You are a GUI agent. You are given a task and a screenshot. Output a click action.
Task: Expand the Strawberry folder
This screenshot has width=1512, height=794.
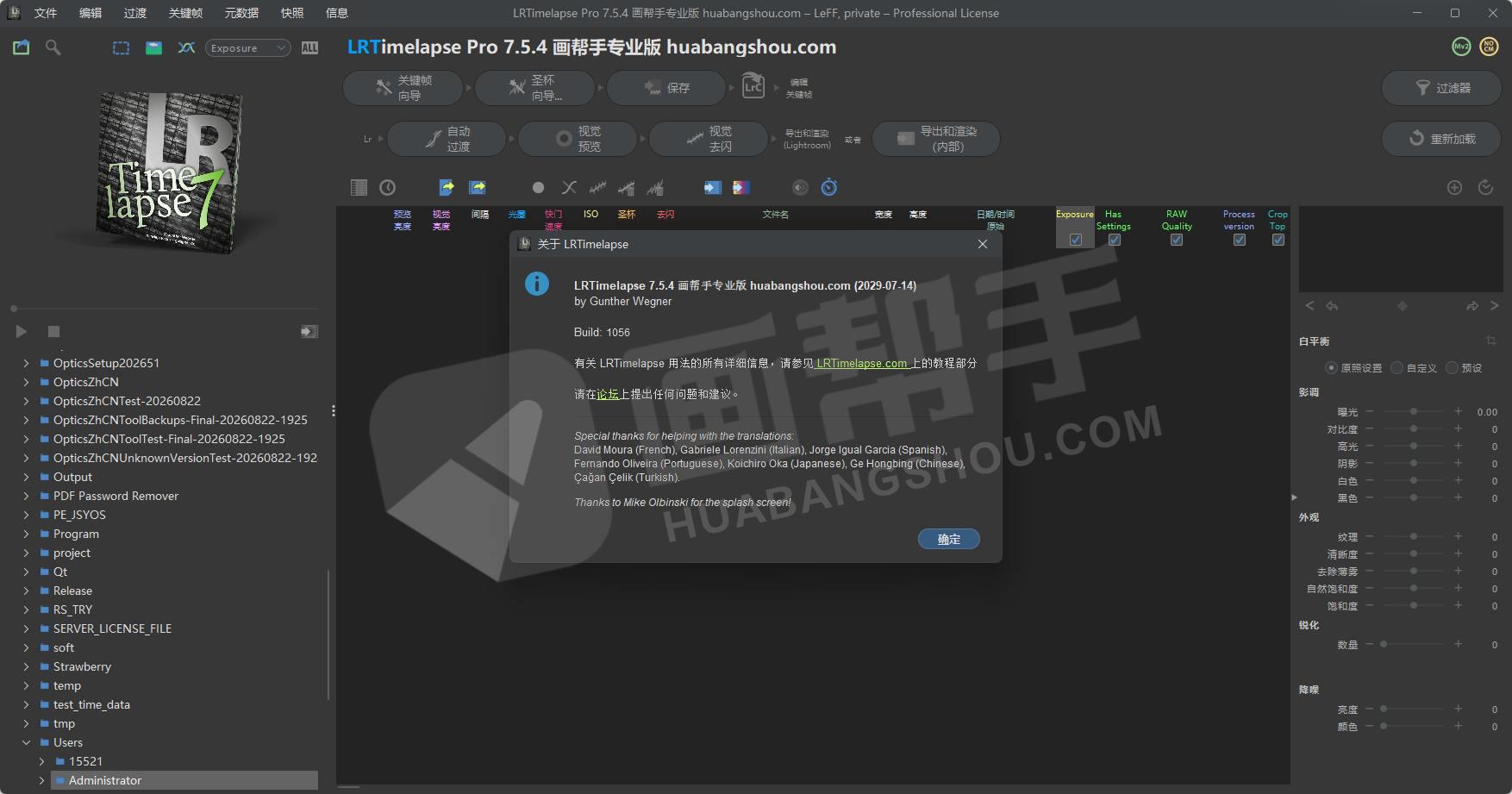pos(26,666)
